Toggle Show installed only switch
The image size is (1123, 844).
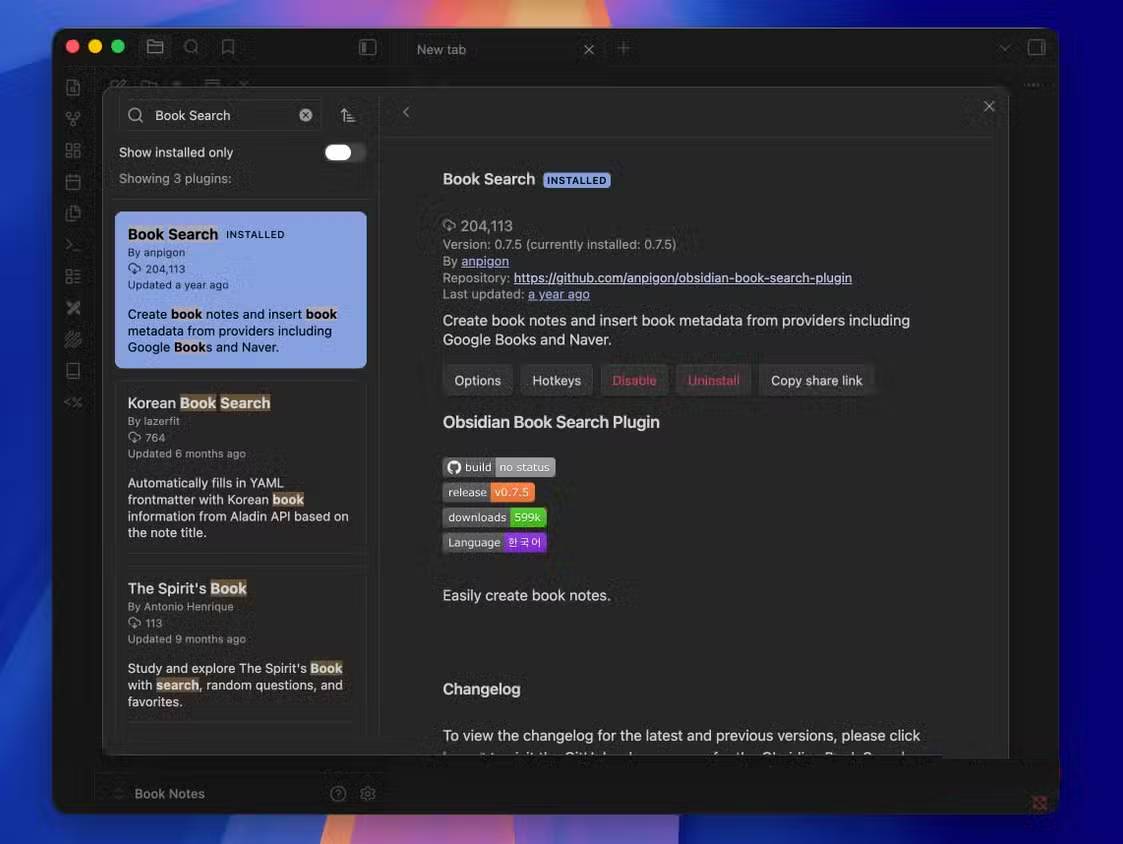(344, 153)
